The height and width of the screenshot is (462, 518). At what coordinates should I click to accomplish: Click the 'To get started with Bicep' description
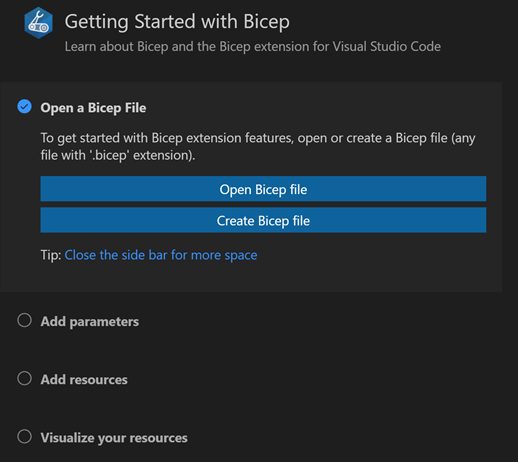pos(258,147)
